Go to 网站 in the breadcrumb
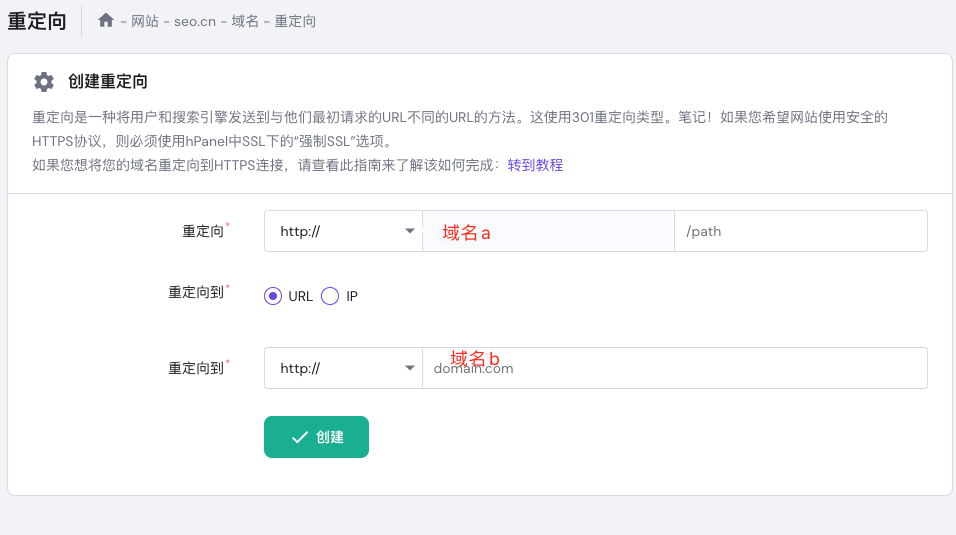The height and width of the screenshot is (535, 956). (x=144, y=21)
